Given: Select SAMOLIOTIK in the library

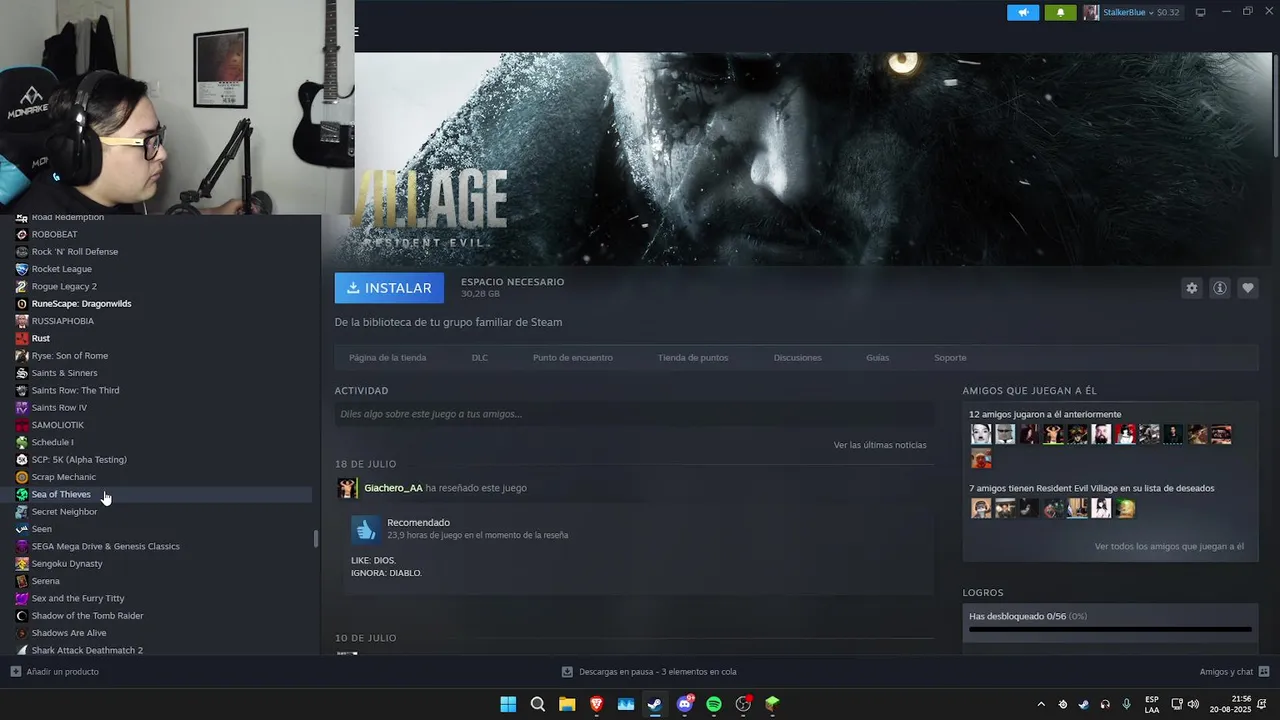Looking at the screenshot, I should [57, 425].
